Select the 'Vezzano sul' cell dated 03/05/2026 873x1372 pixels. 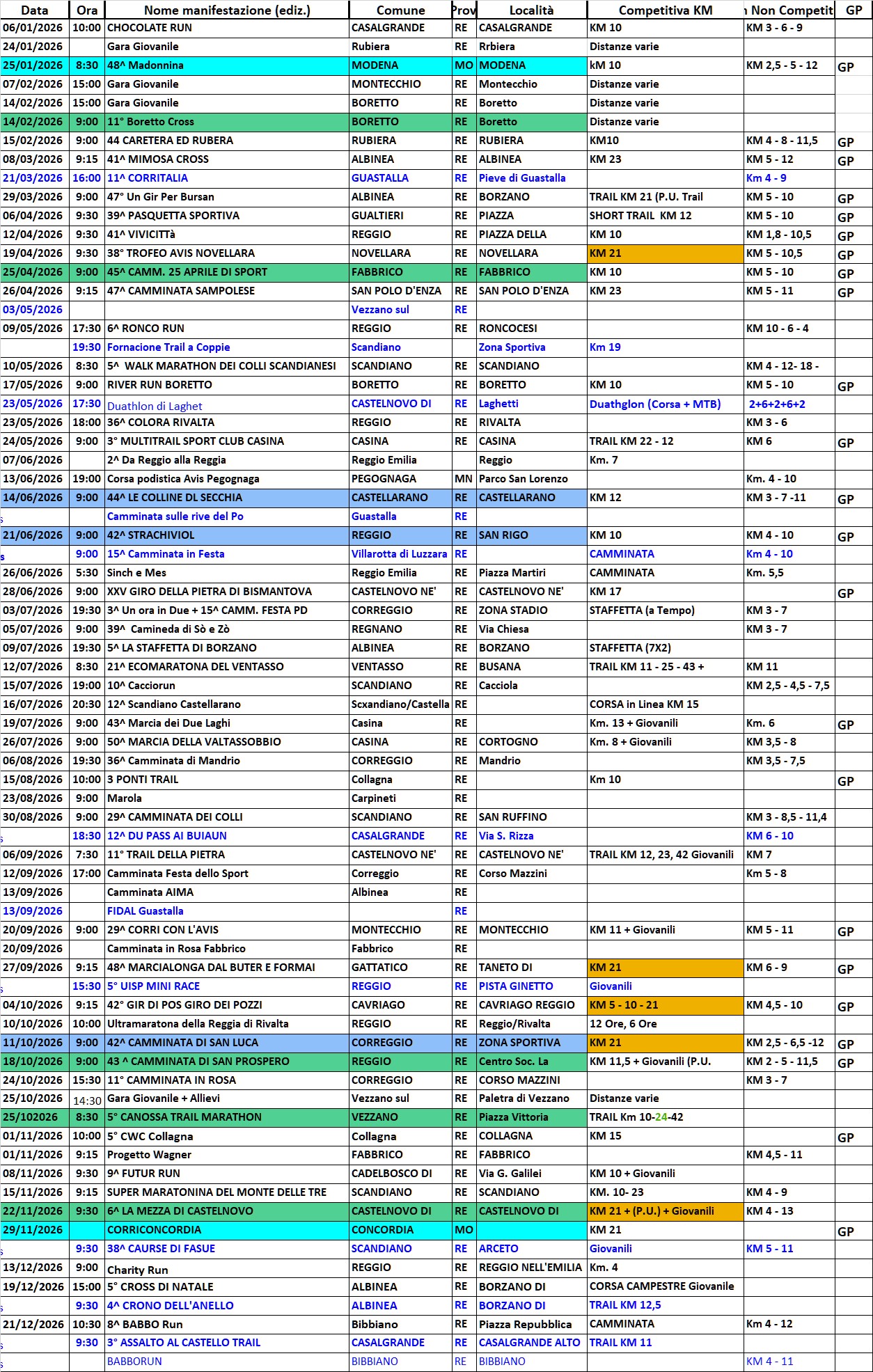coord(400,310)
